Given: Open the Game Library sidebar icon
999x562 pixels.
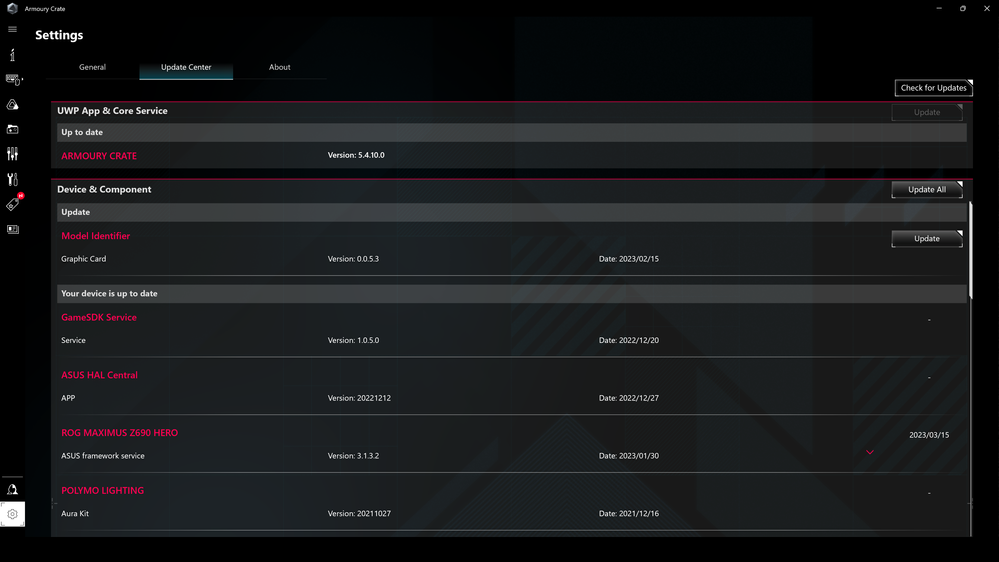Looking at the screenshot, I should [x=12, y=129].
